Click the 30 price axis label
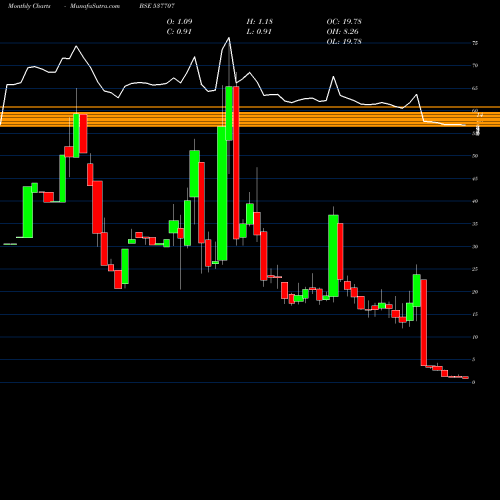The width and height of the screenshot is (500, 500). pos(475,246)
